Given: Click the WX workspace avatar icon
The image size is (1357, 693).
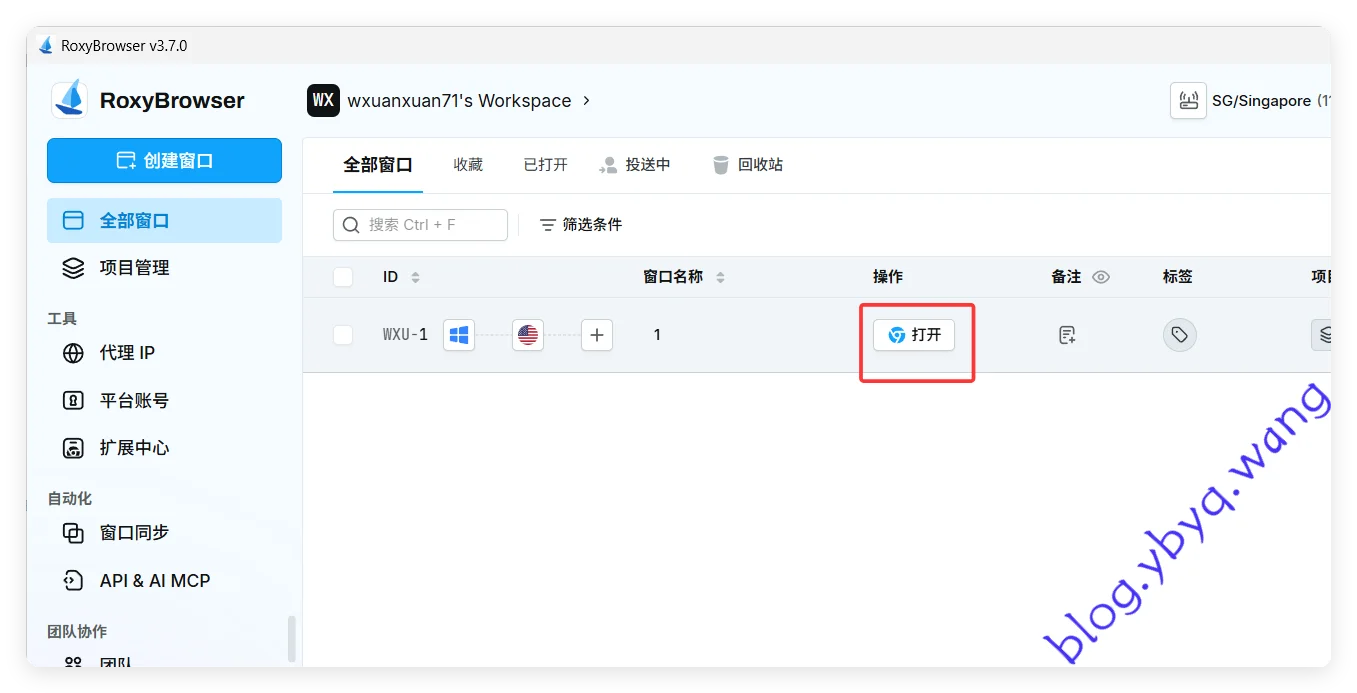Looking at the screenshot, I should pos(323,101).
